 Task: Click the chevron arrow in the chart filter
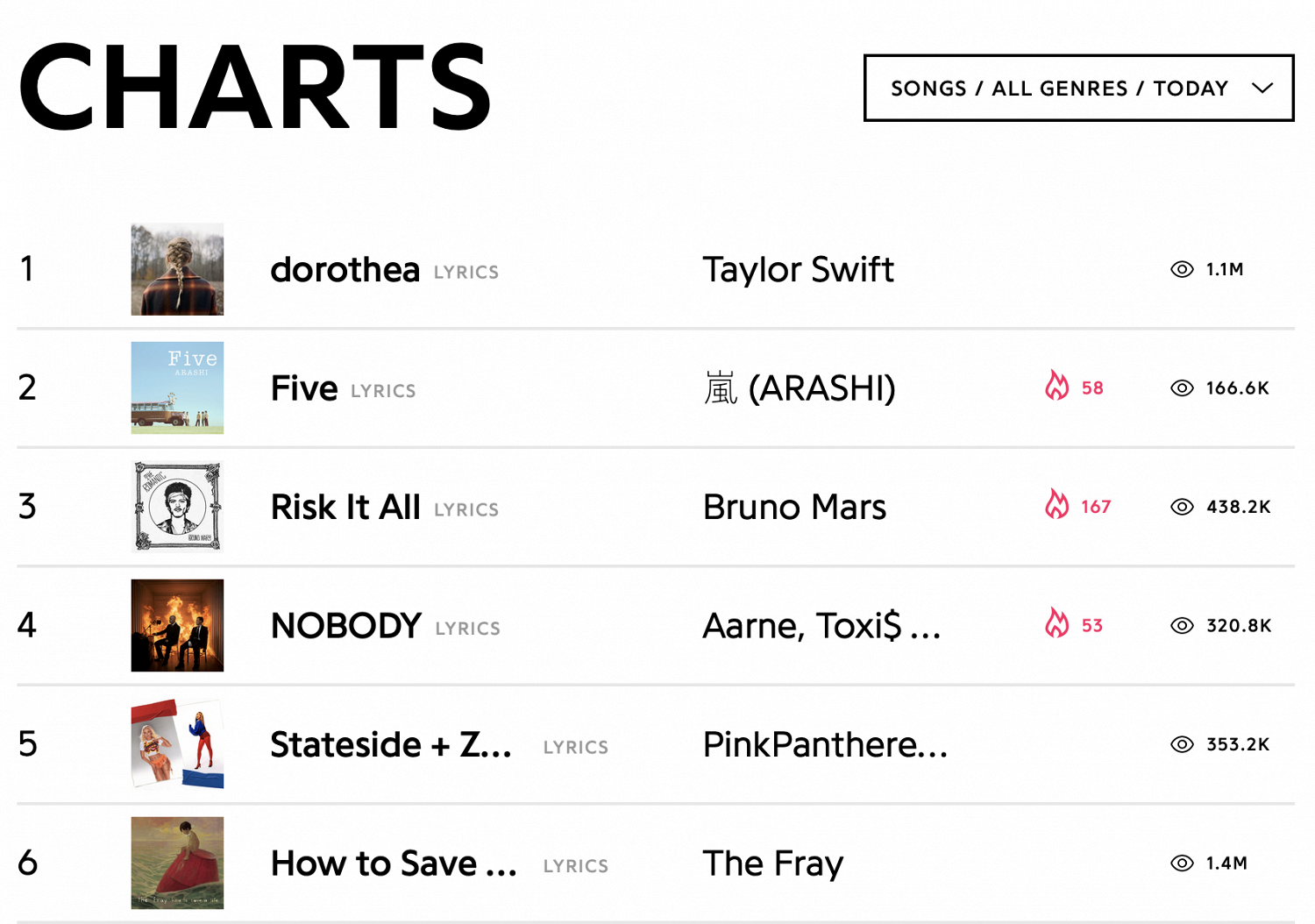(1262, 88)
